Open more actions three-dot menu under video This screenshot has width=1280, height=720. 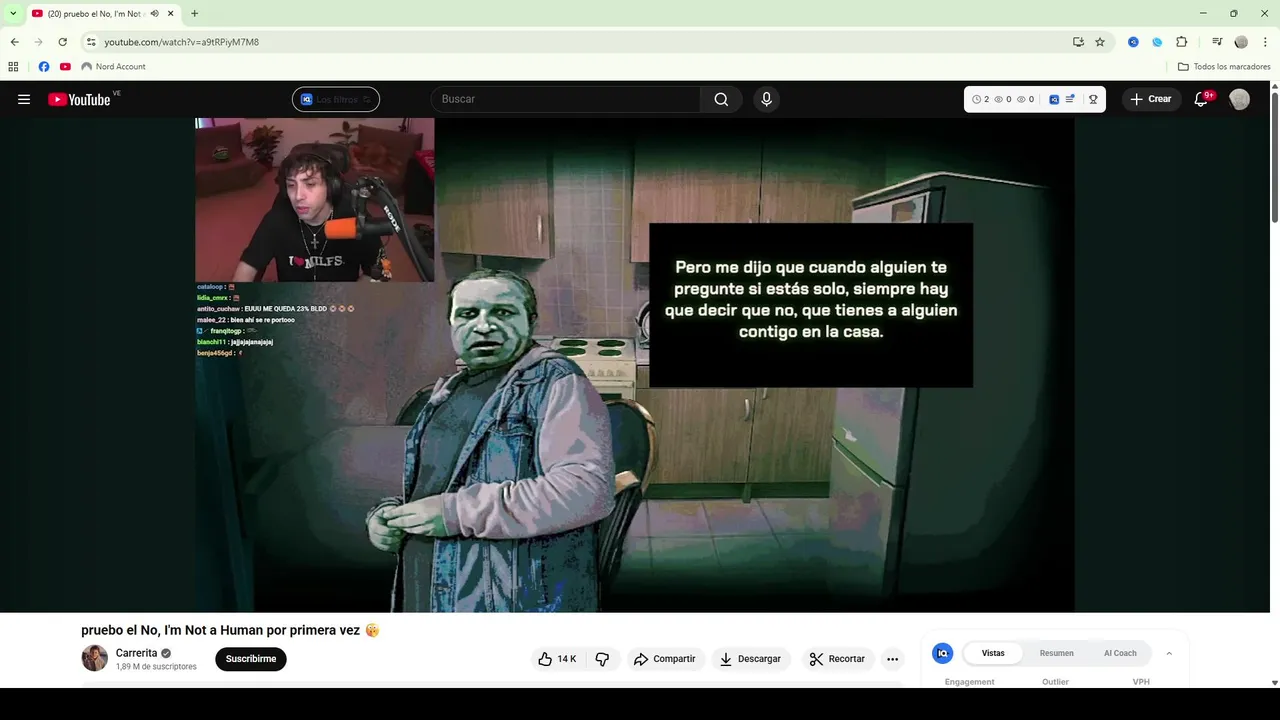pos(893,659)
